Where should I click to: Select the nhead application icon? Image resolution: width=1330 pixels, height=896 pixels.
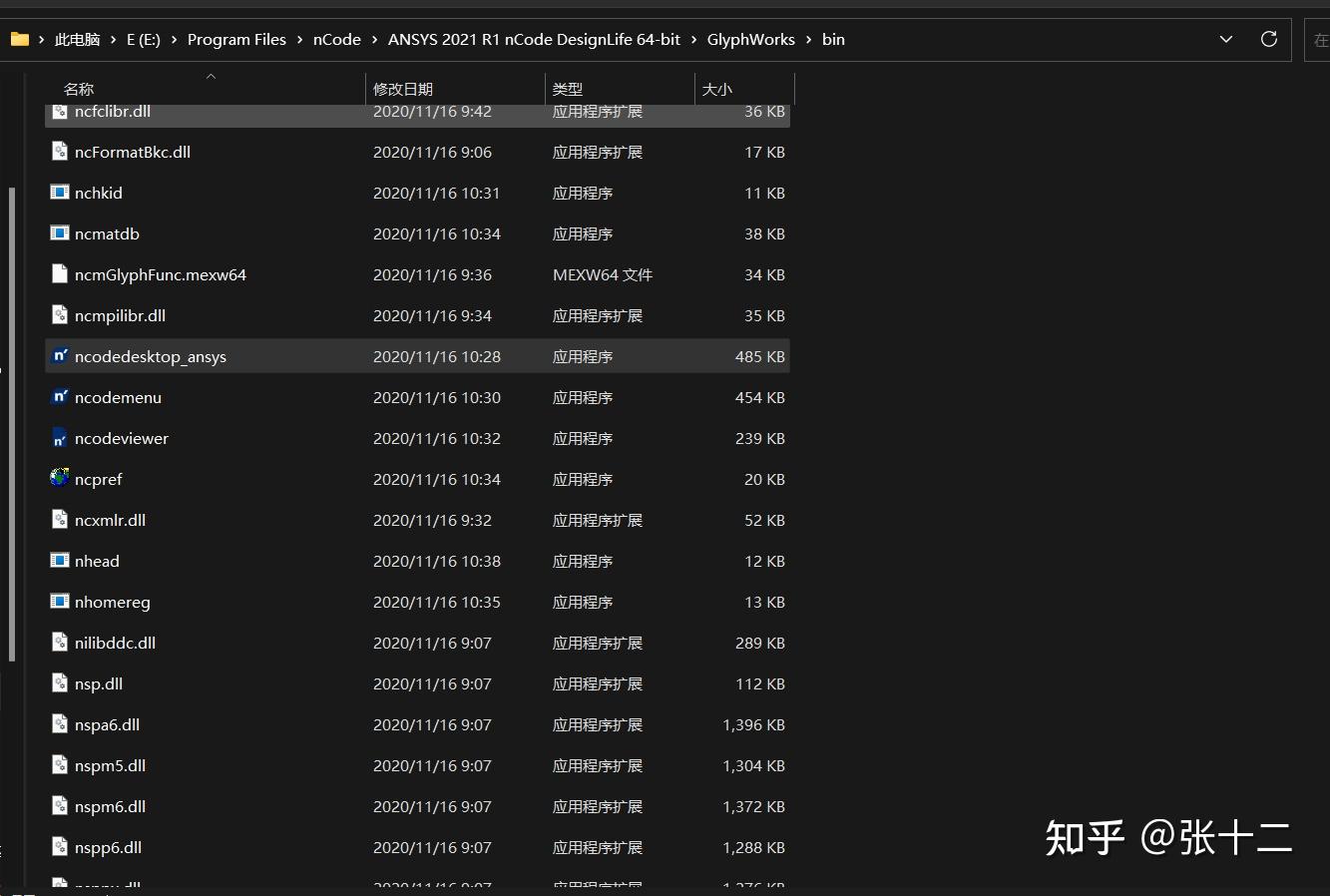[60, 561]
